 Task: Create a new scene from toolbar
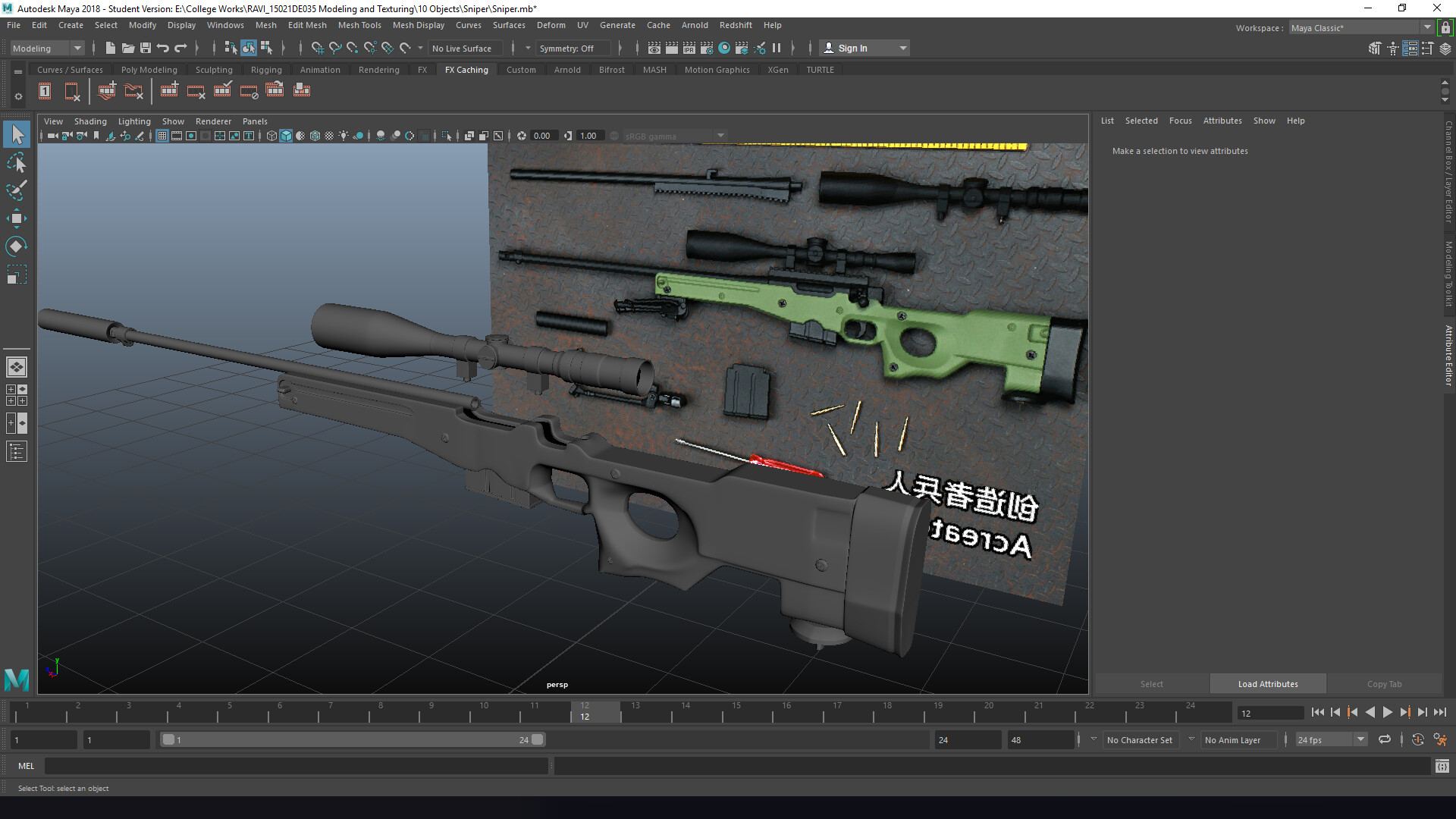111,48
